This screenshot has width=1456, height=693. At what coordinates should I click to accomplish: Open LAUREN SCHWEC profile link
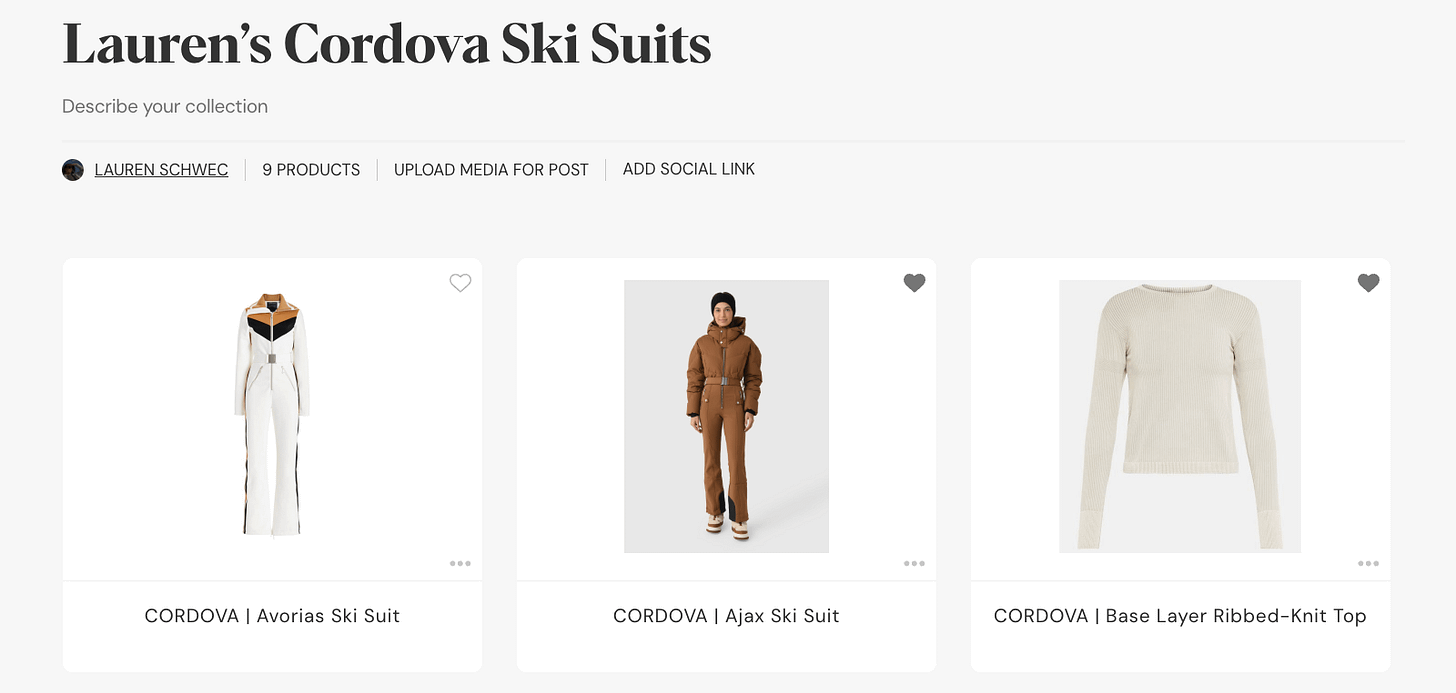[x=161, y=170]
